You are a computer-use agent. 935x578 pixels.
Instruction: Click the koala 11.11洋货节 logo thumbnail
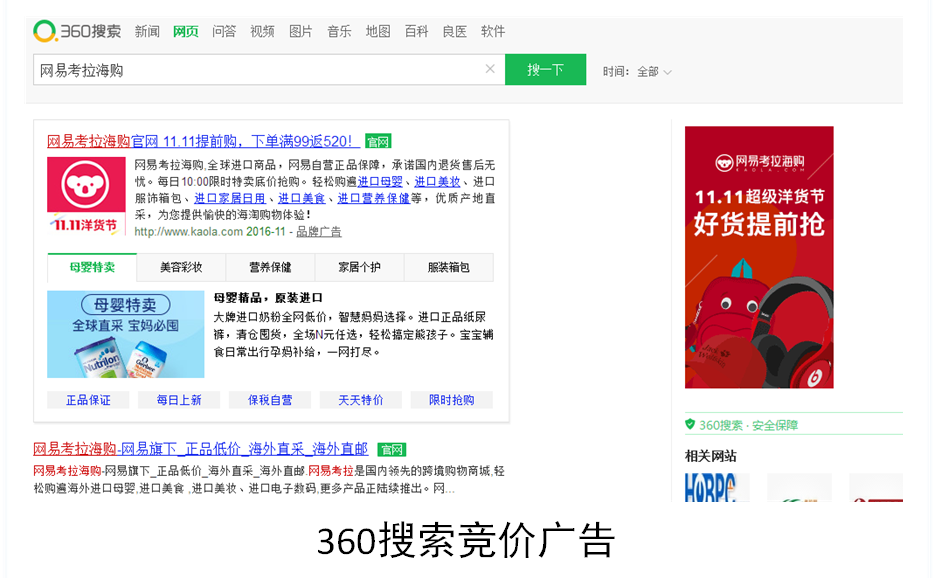point(86,196)
